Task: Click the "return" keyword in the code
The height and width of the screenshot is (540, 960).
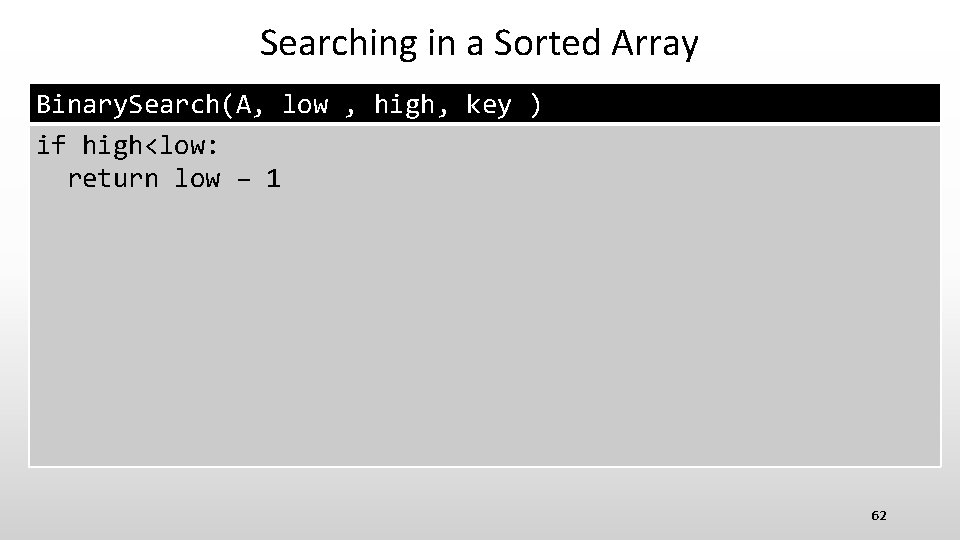Action: [x=112, y=179]
